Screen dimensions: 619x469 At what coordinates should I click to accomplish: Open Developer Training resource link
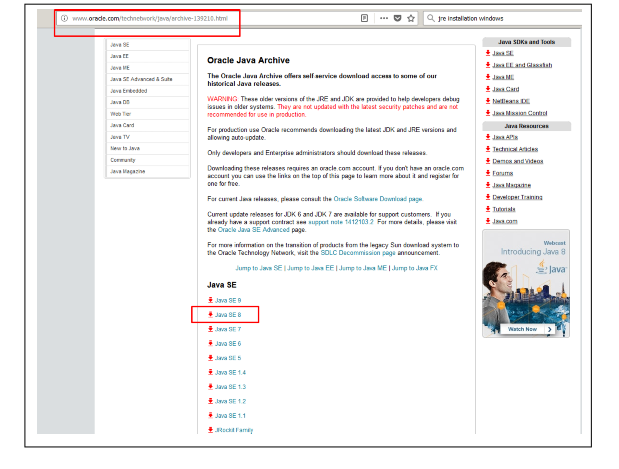[517, 197]
